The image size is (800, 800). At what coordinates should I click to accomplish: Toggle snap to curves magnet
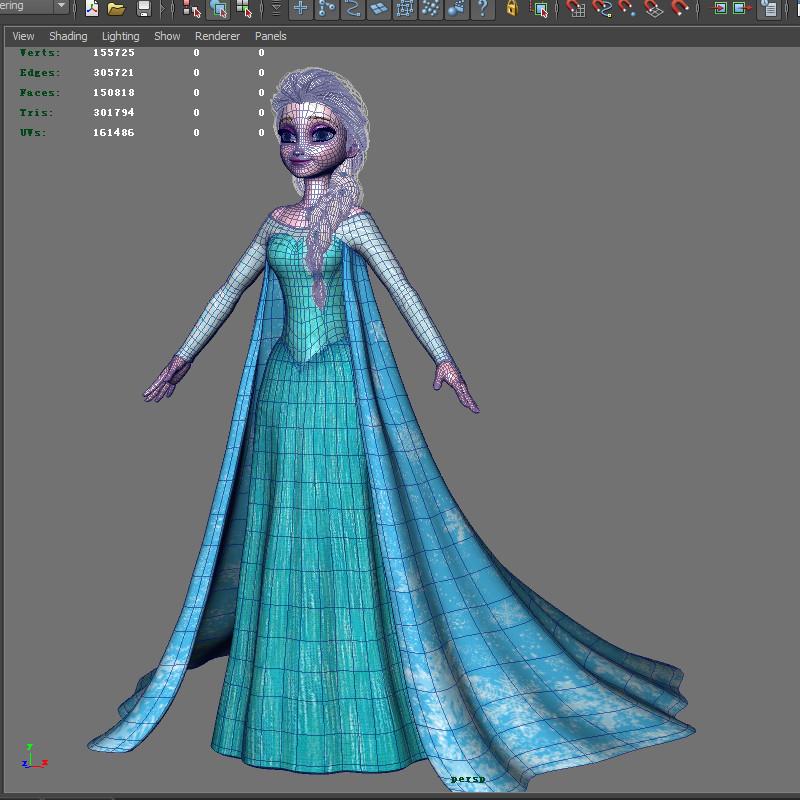pyautogui.click(x=602, y=9)
